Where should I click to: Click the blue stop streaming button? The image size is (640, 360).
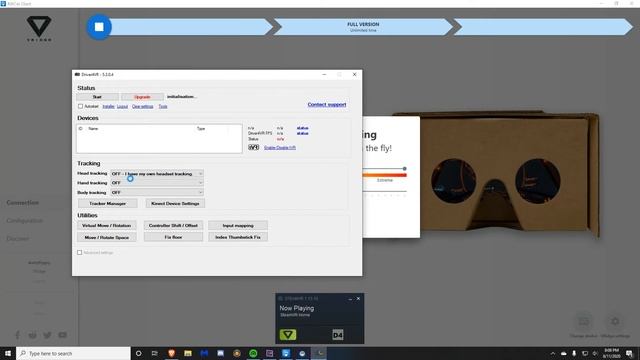click(x=99, y=27)
